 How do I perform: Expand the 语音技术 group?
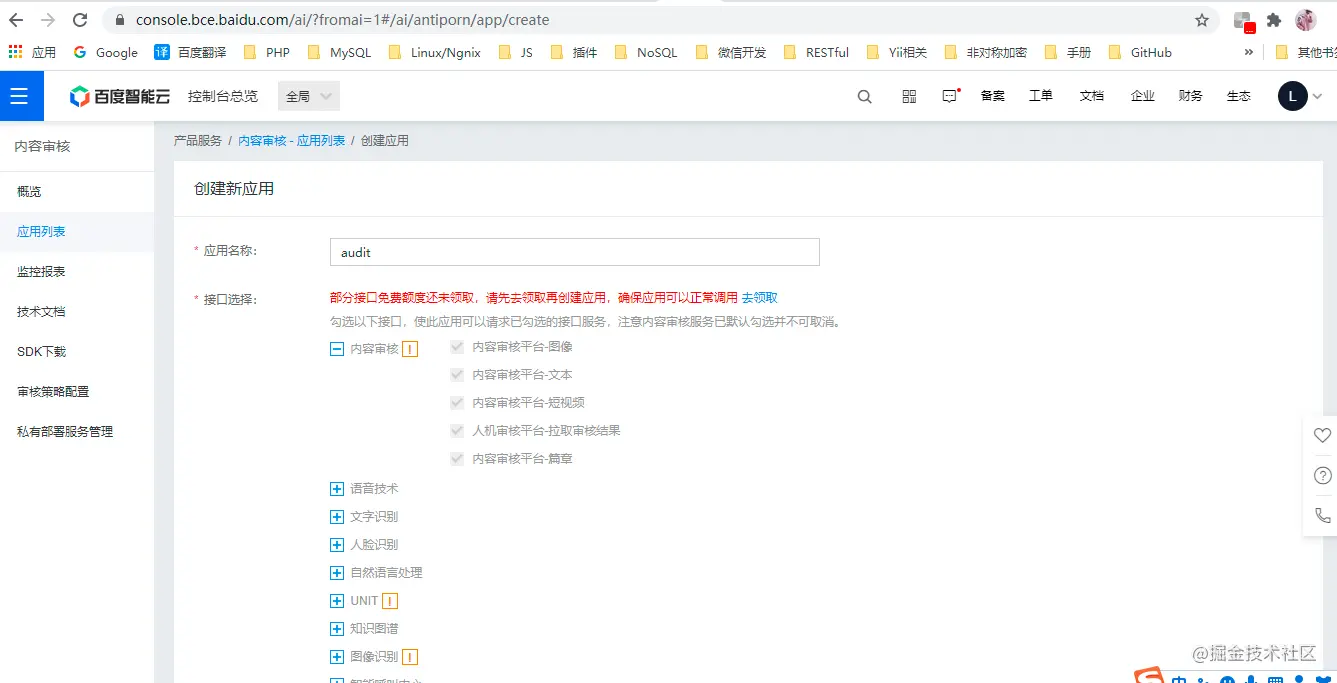(x=337, y=489)
